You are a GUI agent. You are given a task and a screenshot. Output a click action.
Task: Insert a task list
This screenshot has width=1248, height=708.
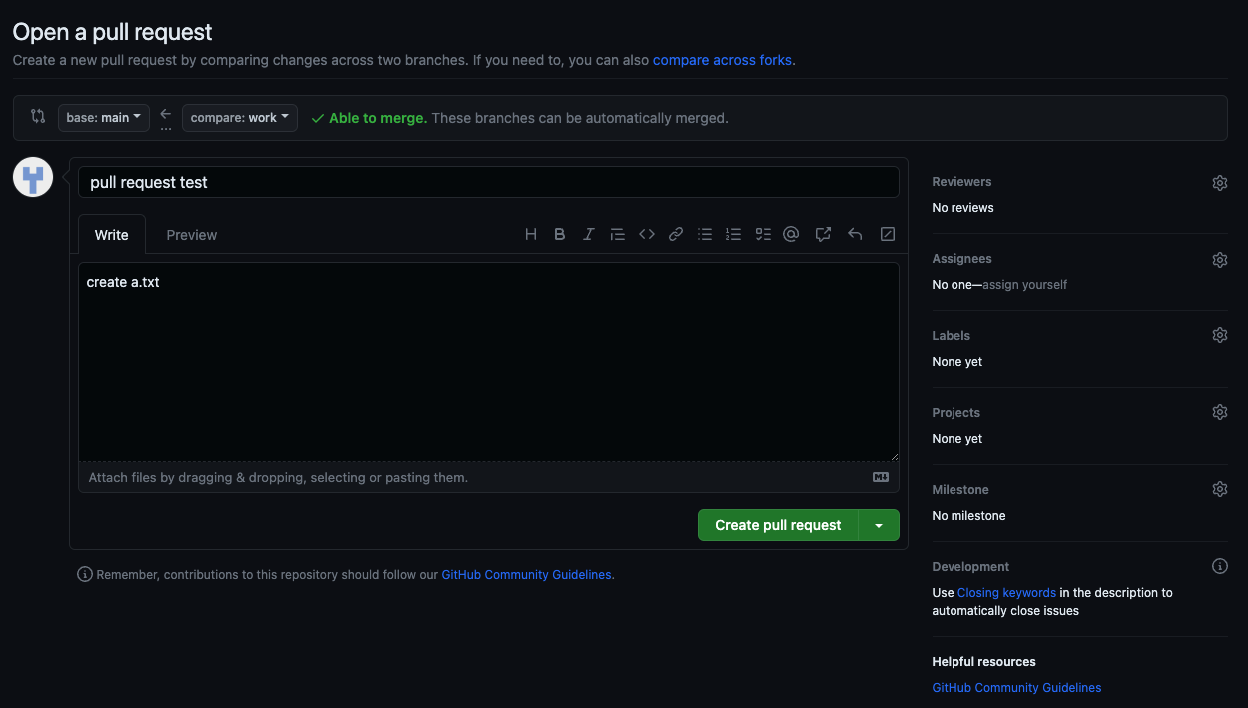point(763,234)
